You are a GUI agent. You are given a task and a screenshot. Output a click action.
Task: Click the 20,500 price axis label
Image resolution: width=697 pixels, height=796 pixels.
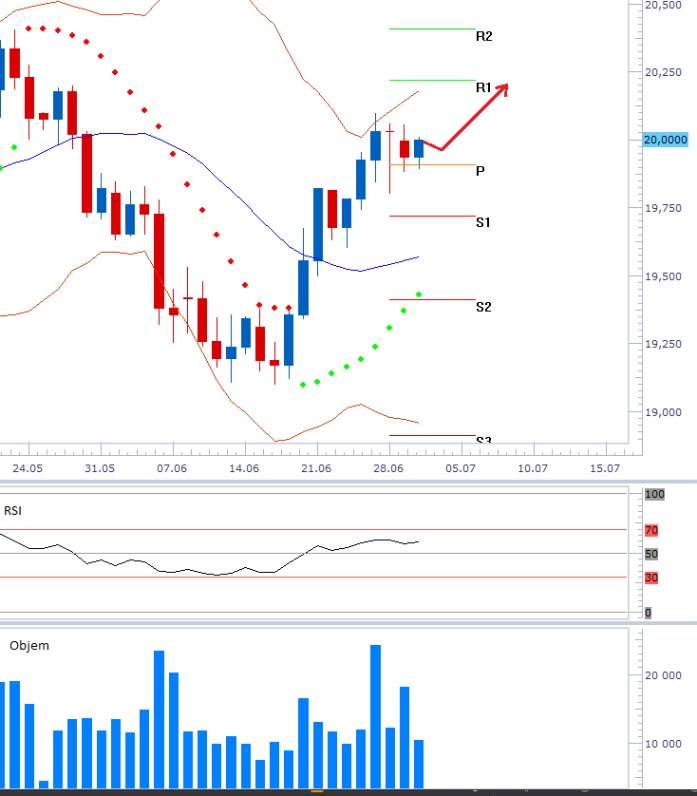click(x=664, y=5)
